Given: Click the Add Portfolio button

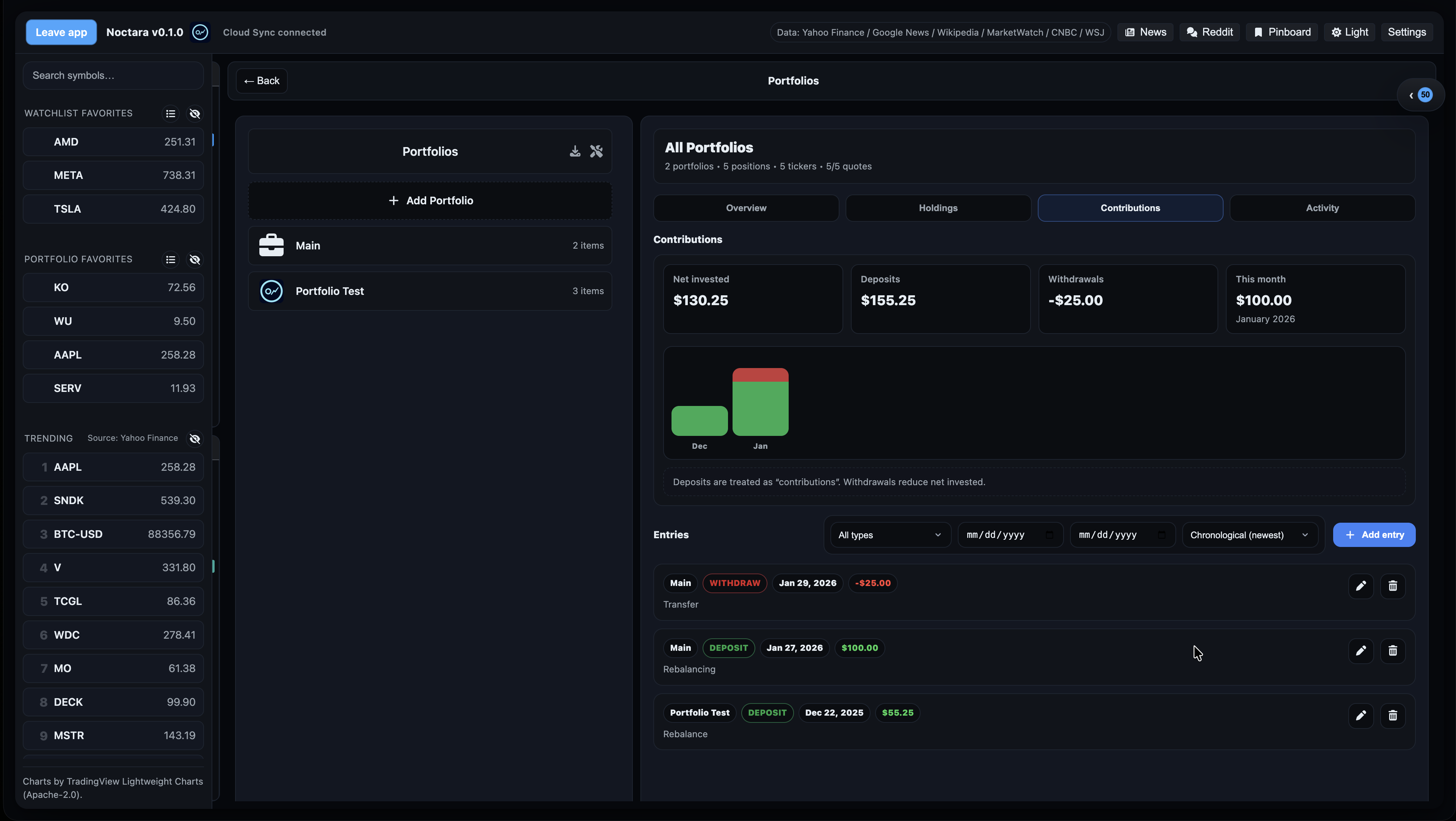Looking at the screenshot, I should (x=430, y=201).
